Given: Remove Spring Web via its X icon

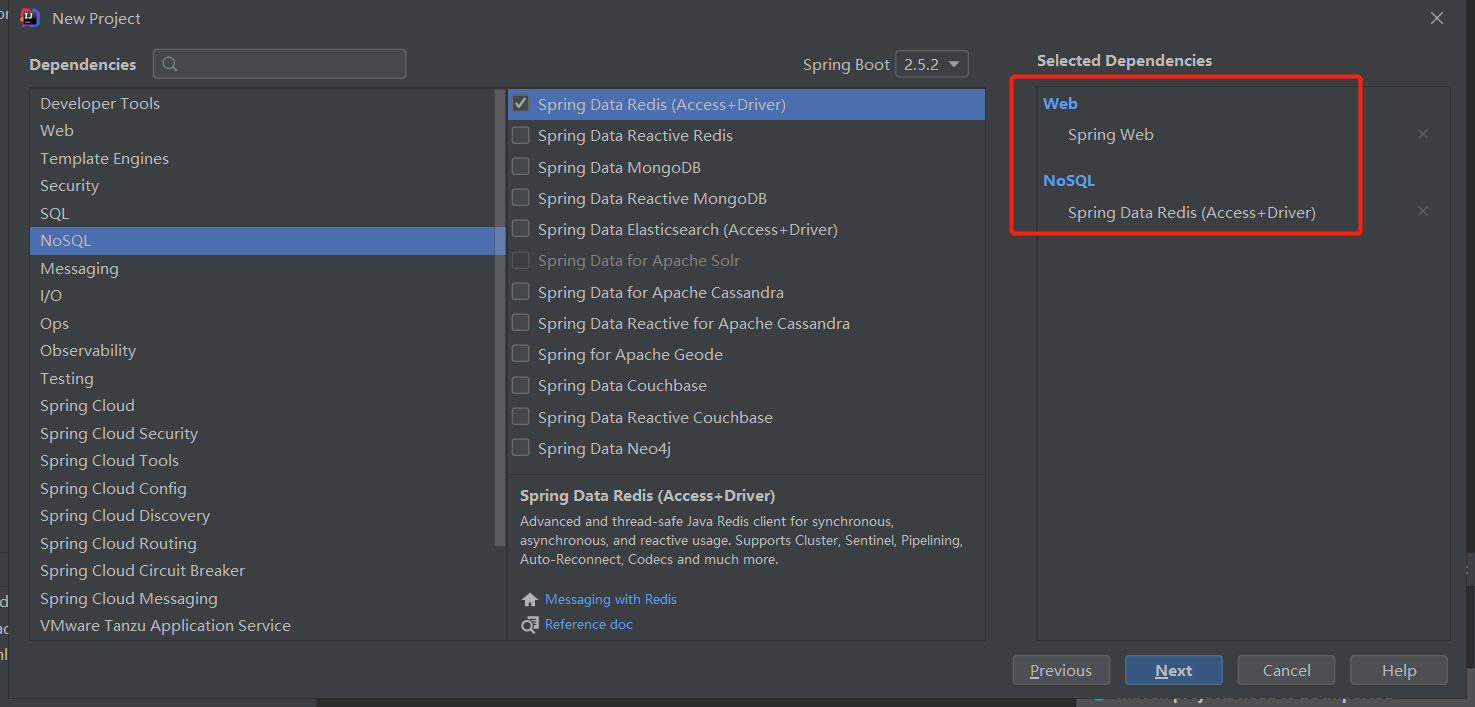Looking at the screenshot, I should click(1423, 134).
